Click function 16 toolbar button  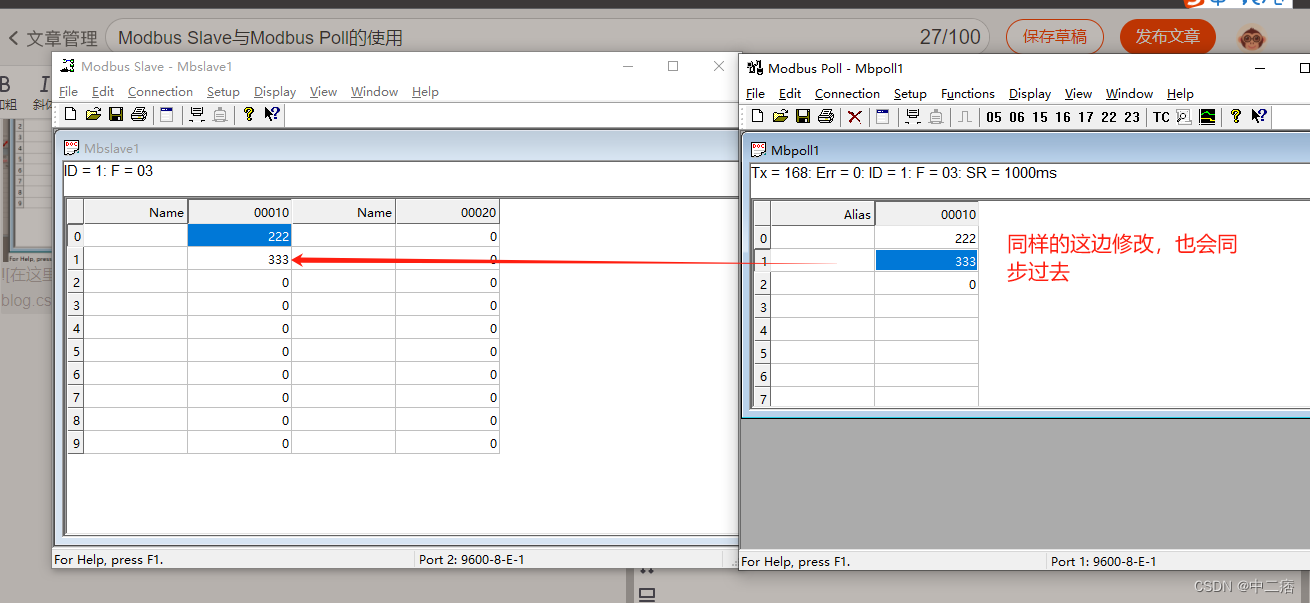coord(1063,117)
